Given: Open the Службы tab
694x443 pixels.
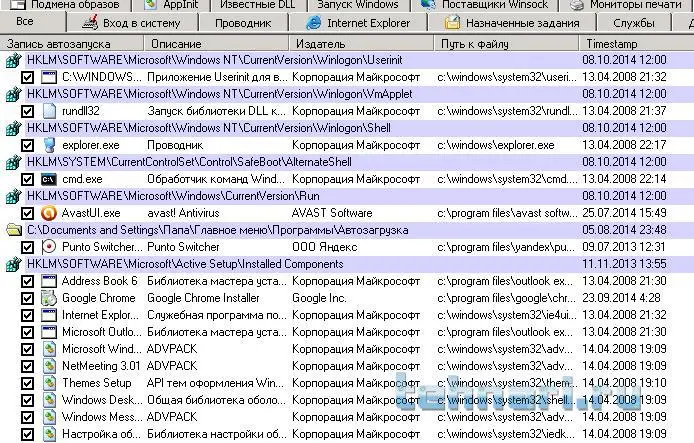Looking at the screenshot, I should click(634, 23).
